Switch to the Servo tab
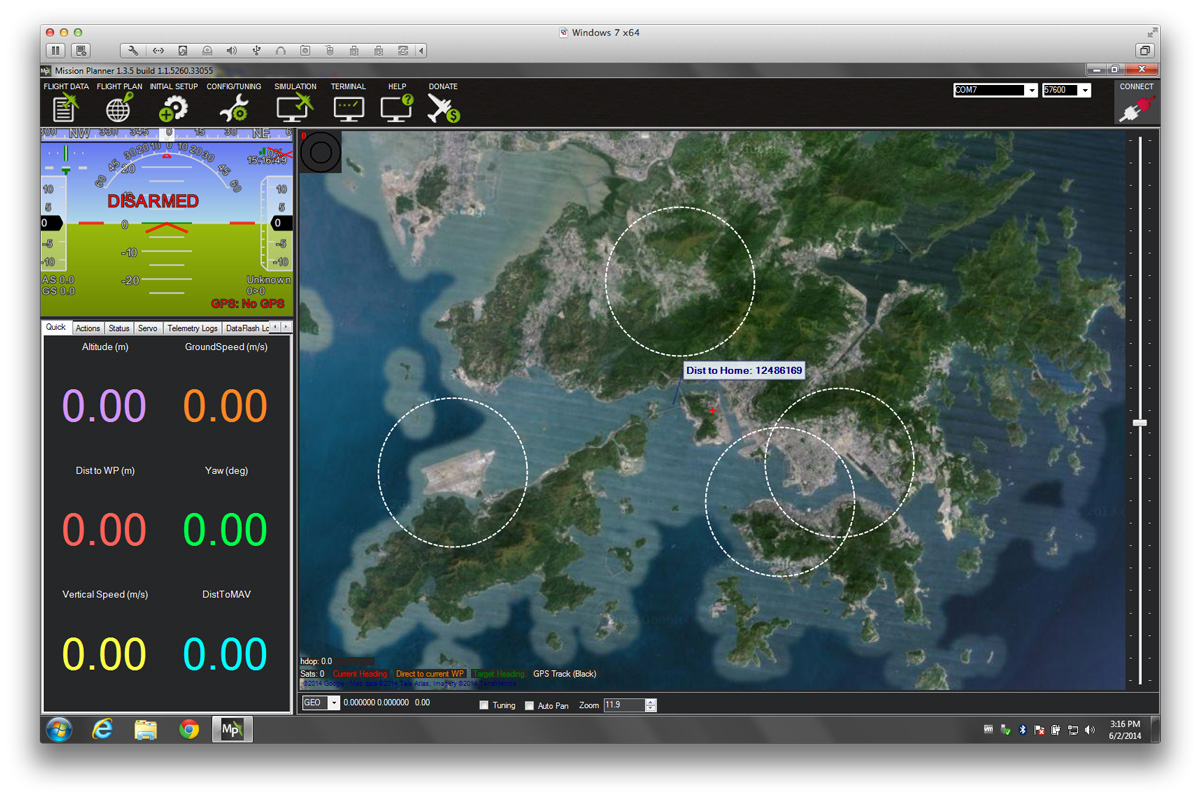 point(147,328)
